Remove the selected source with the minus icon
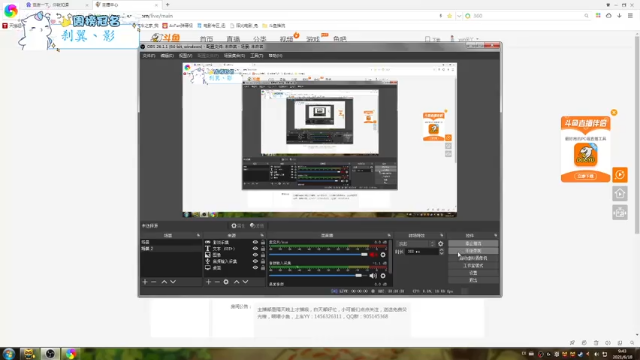The height and width of the screenshot is (360, 640). click(x=217, y=282)
